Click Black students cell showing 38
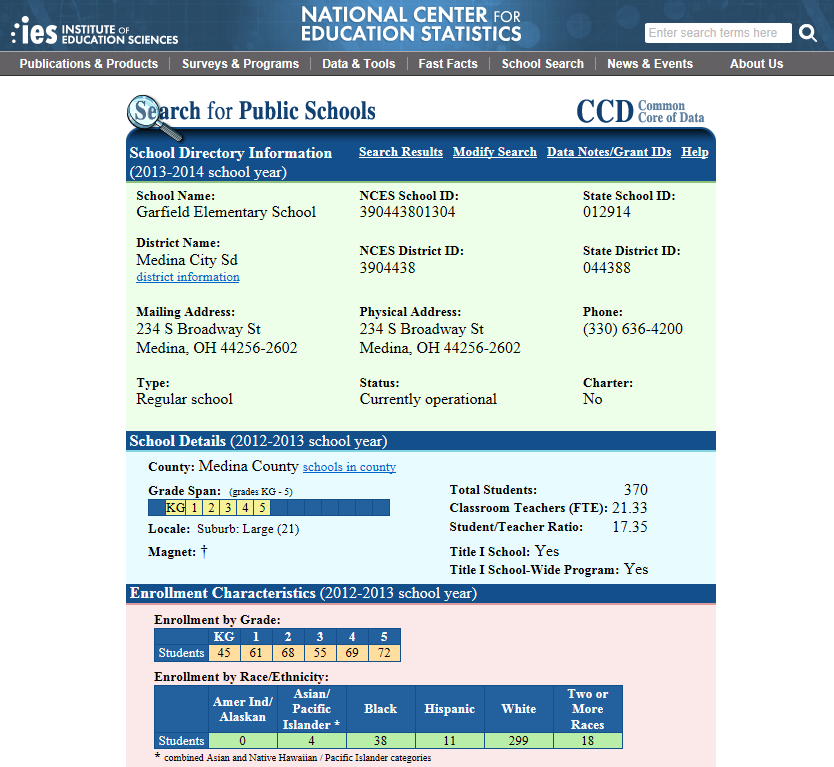This screenshot has width=834, height=767. click(380, 741)
